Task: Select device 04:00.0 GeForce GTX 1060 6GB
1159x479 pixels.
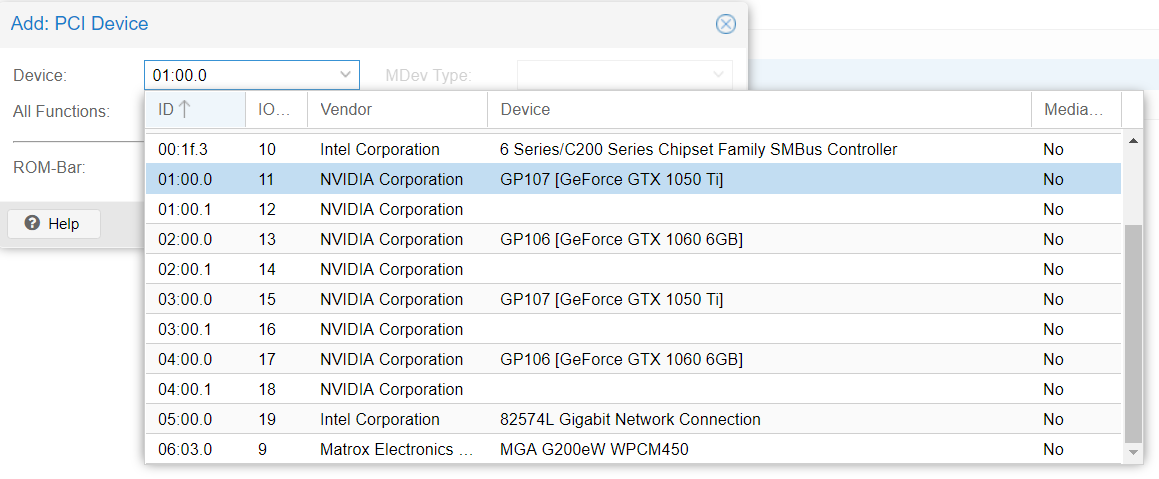Action: (633, 359)
